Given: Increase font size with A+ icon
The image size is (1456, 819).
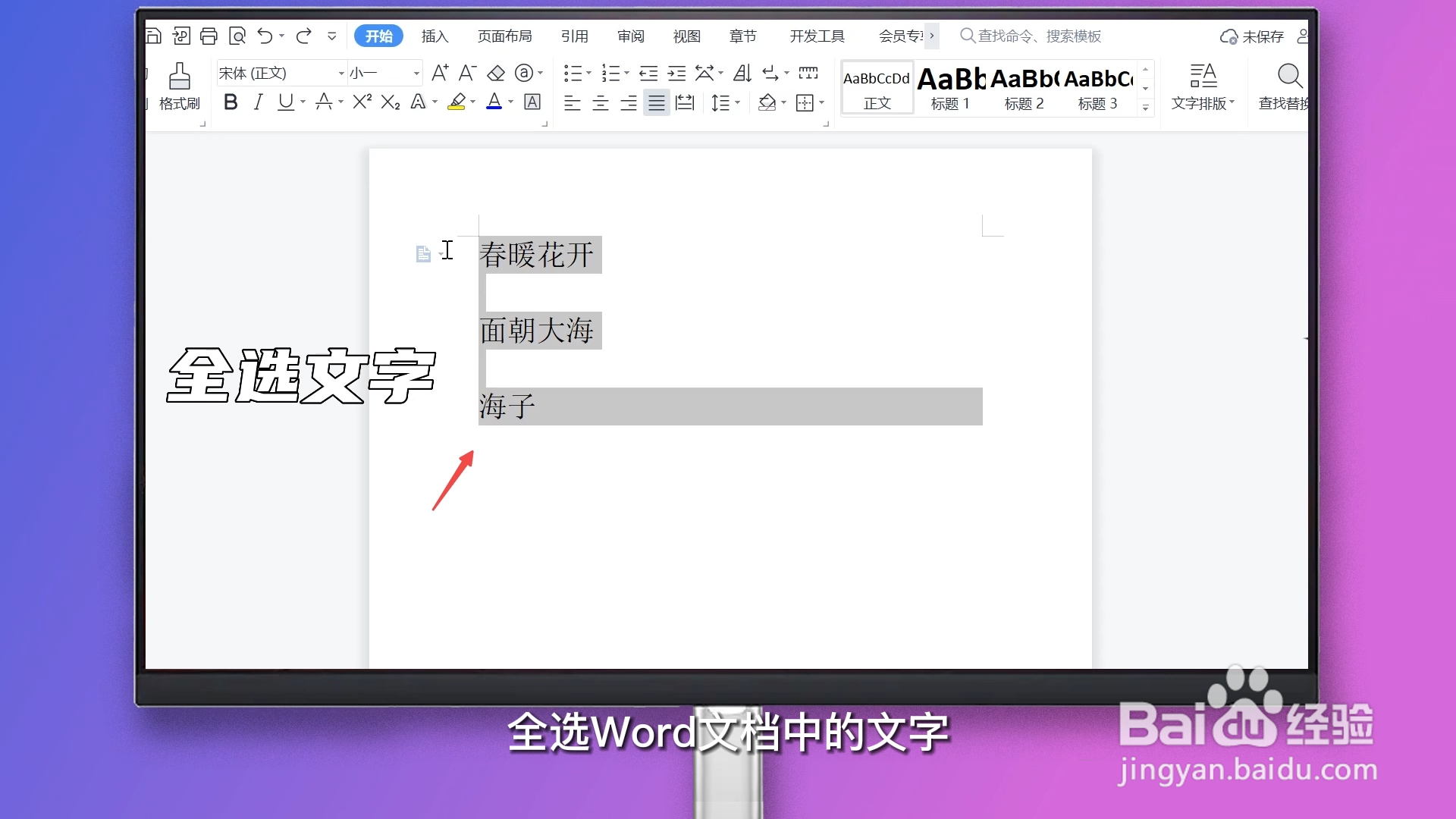Looking at the screenshot, I should click(440, 73).
